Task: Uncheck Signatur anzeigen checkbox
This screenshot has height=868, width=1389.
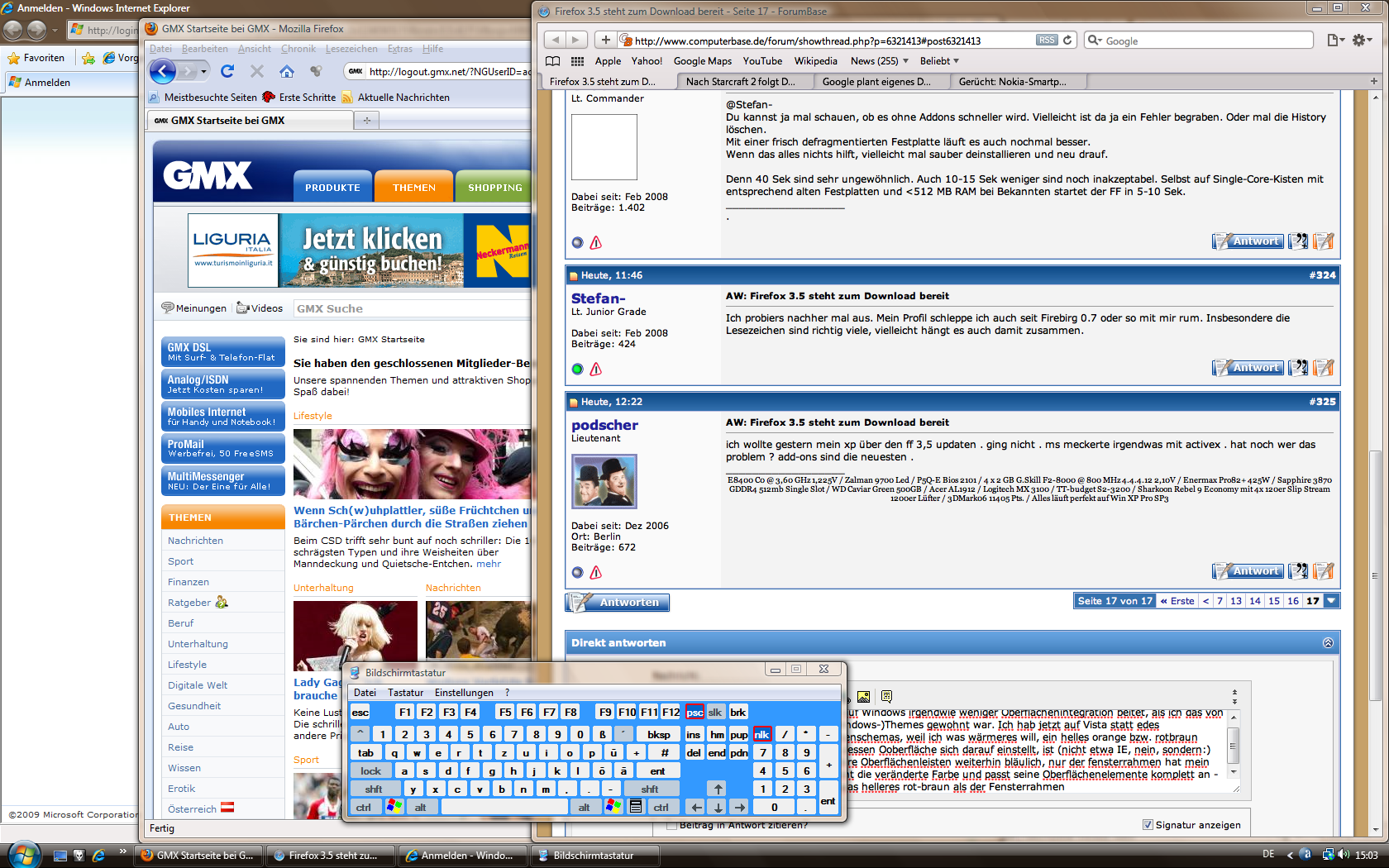Action: pos(1148,824)
